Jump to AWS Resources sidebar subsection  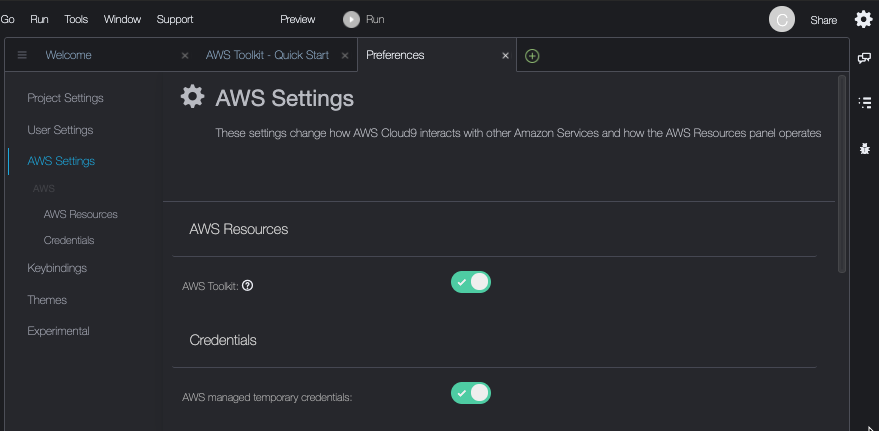pos(81,215)
